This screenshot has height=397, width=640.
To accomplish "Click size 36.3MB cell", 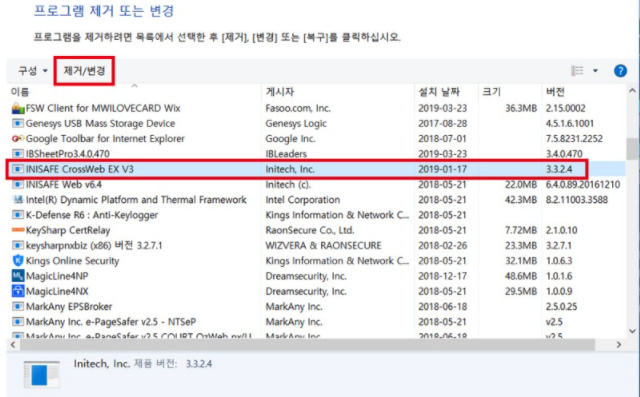I will [521, 109].
